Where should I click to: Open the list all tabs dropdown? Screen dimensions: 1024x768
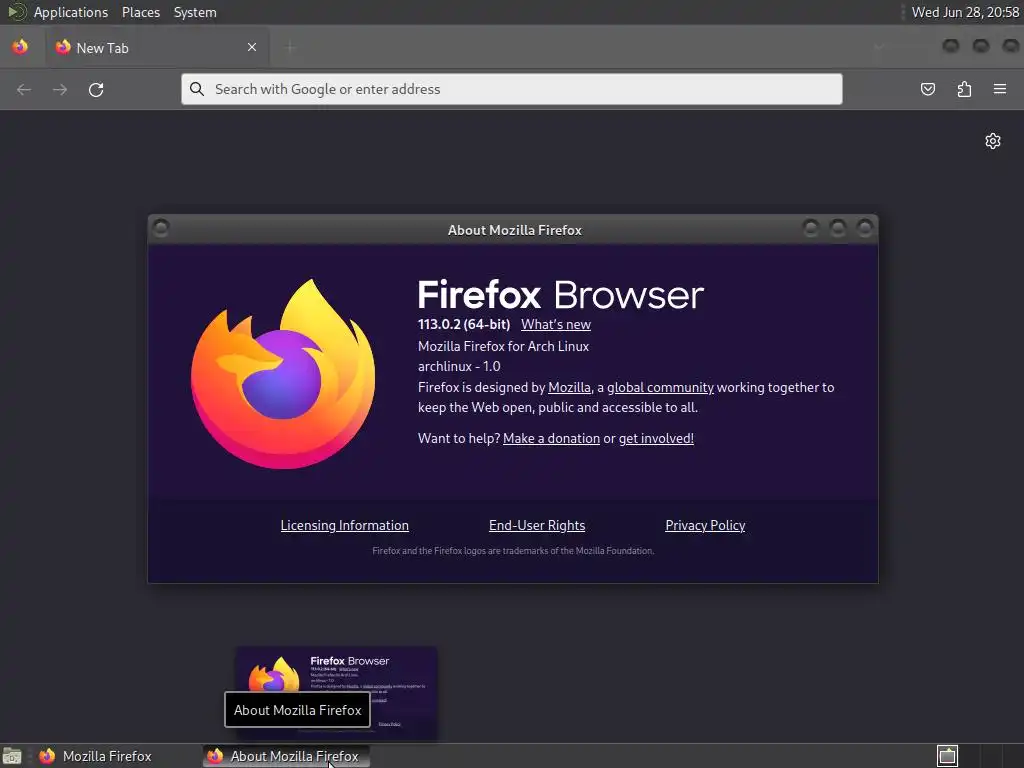click(879, 47)
